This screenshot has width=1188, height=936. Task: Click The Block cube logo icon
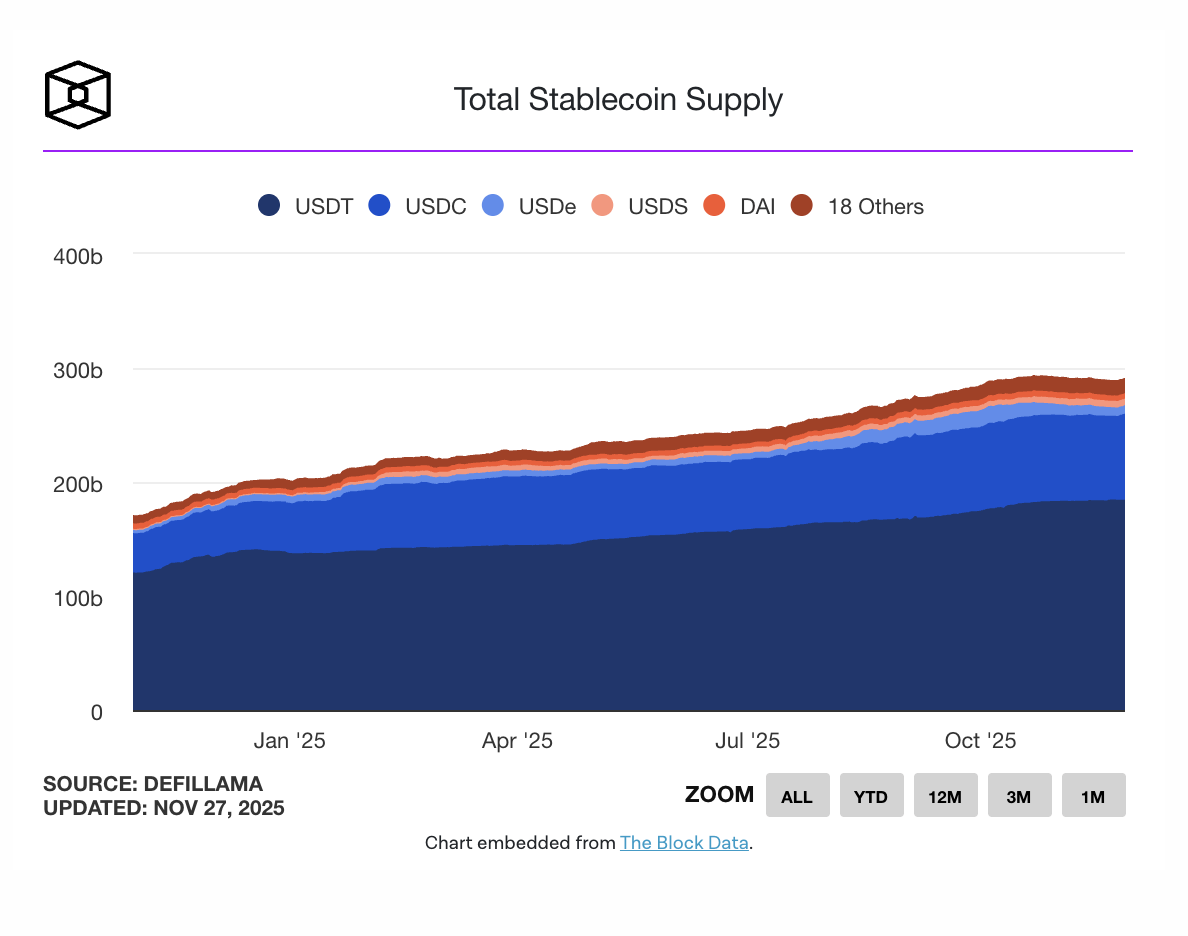pyautogui.click(x=77, y=95)
